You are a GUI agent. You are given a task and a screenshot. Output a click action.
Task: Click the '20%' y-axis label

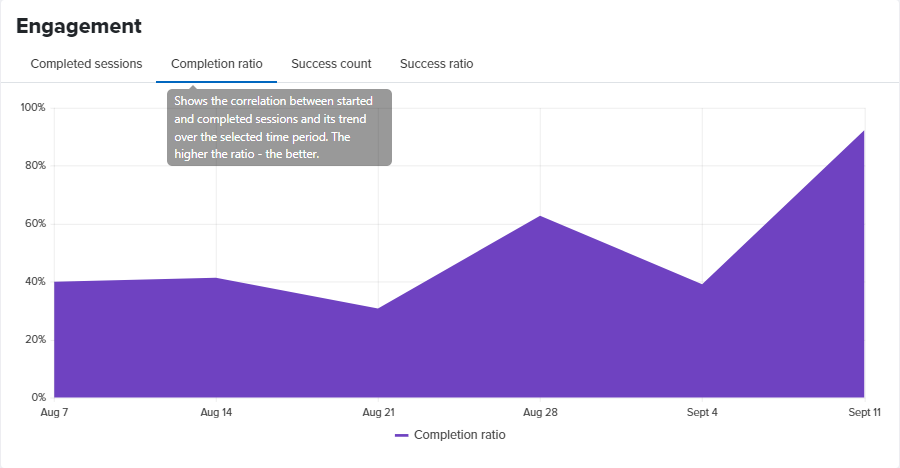pos(35,339)
